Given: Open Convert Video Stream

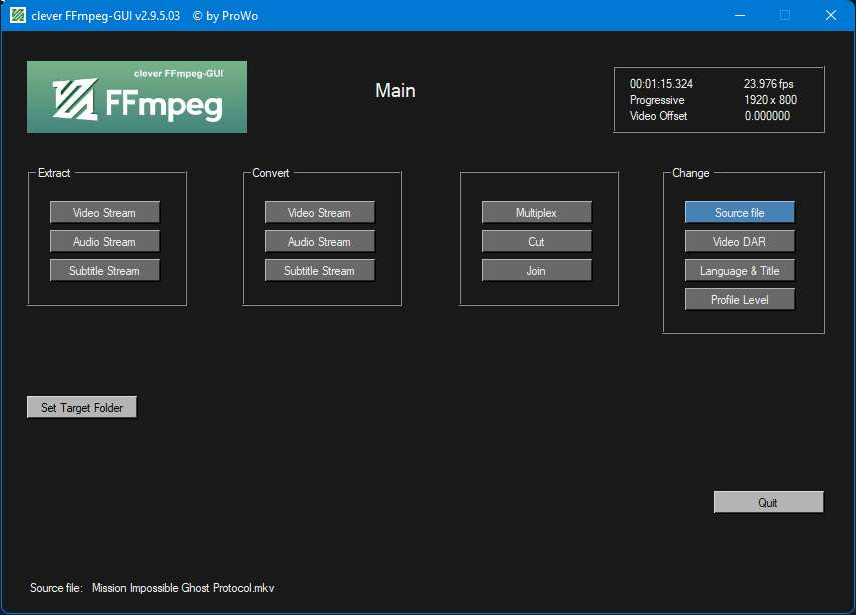Looking at the screenshot, I should (319, 212).
